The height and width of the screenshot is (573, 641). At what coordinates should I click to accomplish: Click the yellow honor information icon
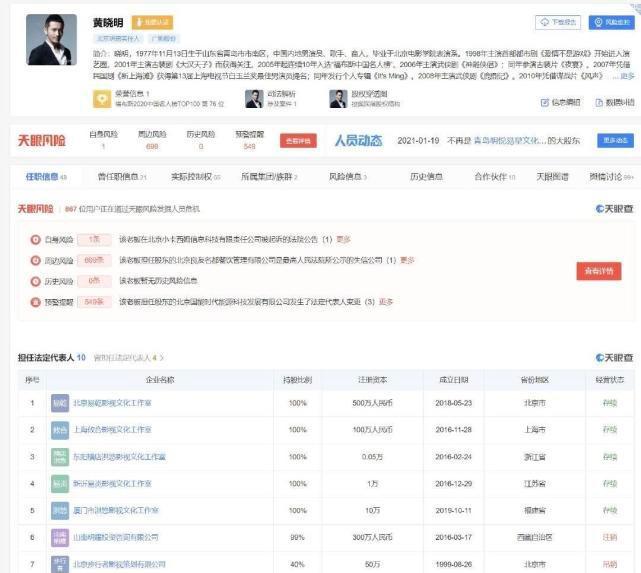tap(102, 99)
